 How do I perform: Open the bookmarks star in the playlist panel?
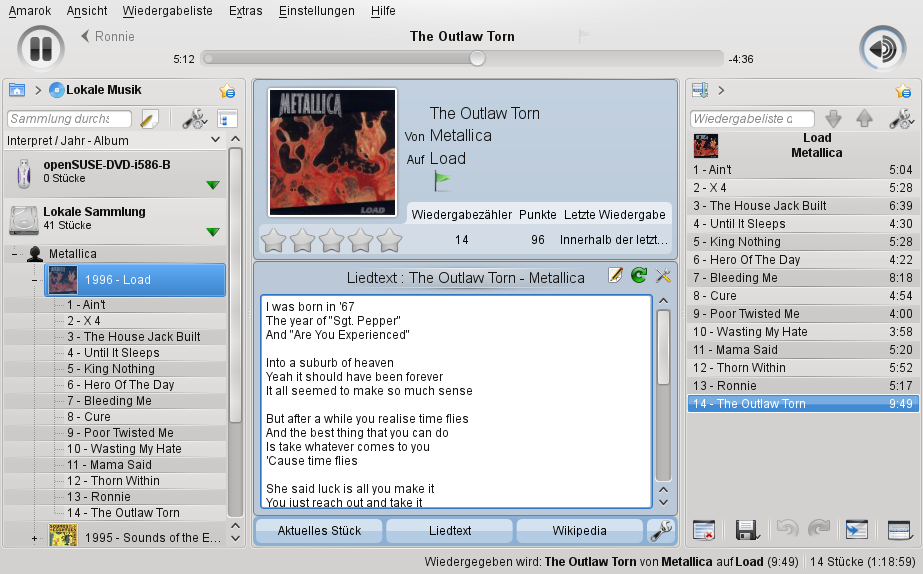click(903, 91)
